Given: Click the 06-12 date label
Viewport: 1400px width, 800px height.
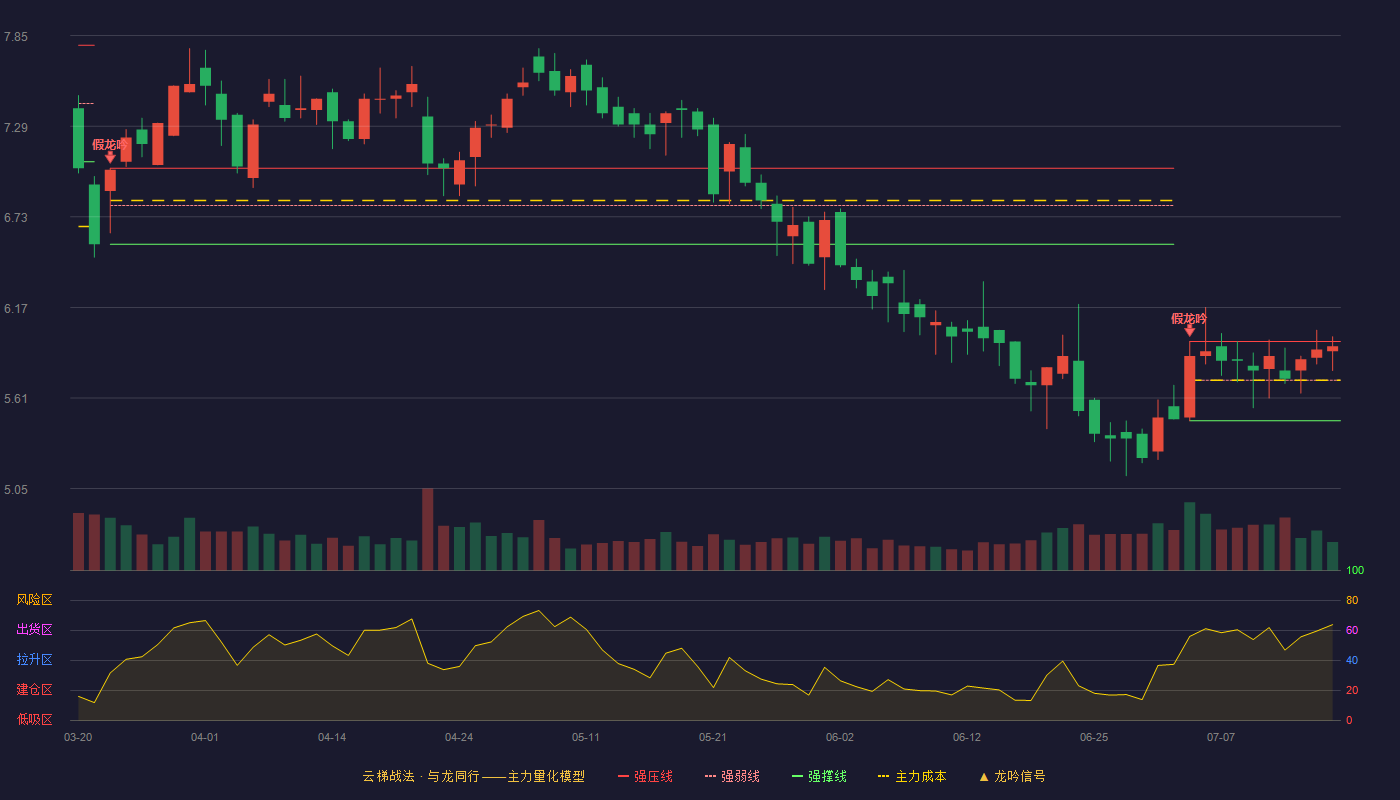Looking at the screenshot, I should (967, 737).
